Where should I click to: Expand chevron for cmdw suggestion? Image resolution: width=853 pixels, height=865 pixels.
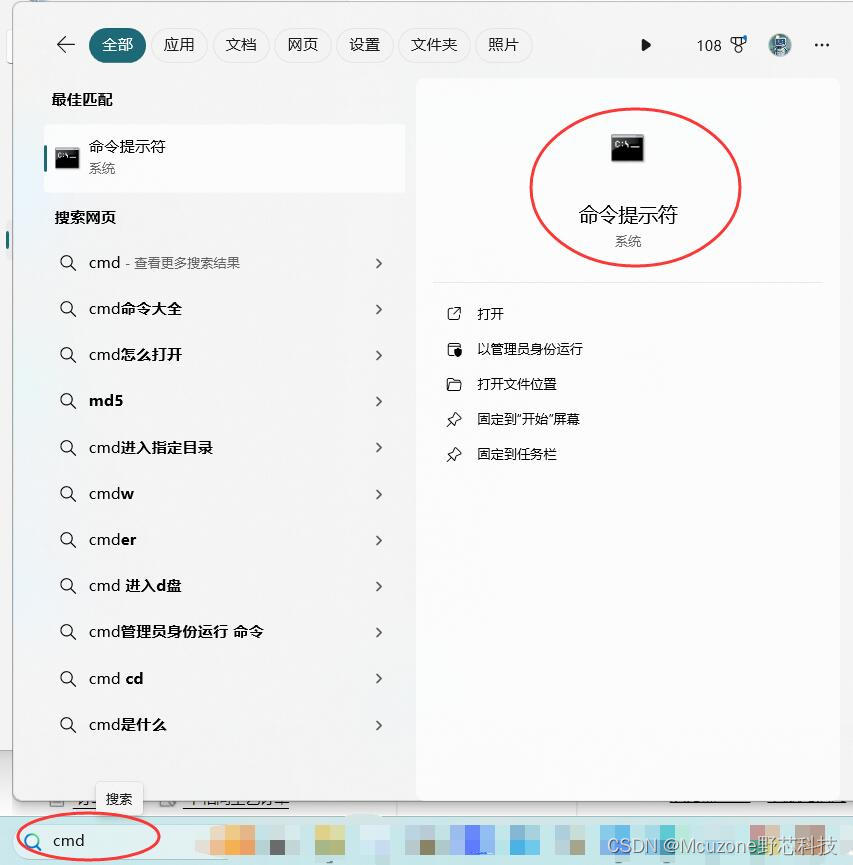tap(378, 494)
